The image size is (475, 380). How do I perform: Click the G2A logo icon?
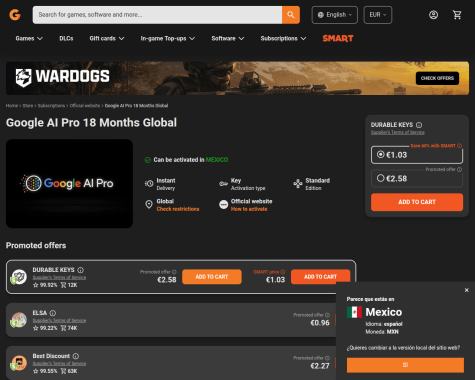click(x=15, y=15)
